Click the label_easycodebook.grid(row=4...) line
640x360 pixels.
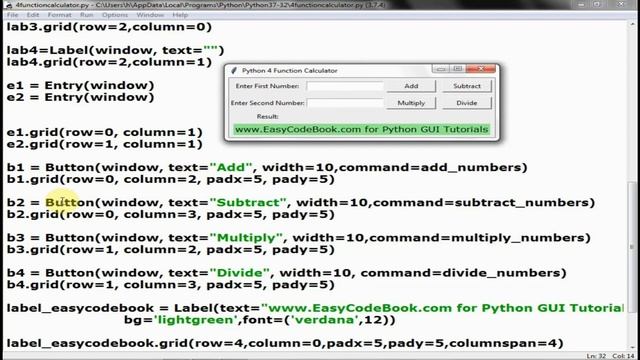(285, 343)
